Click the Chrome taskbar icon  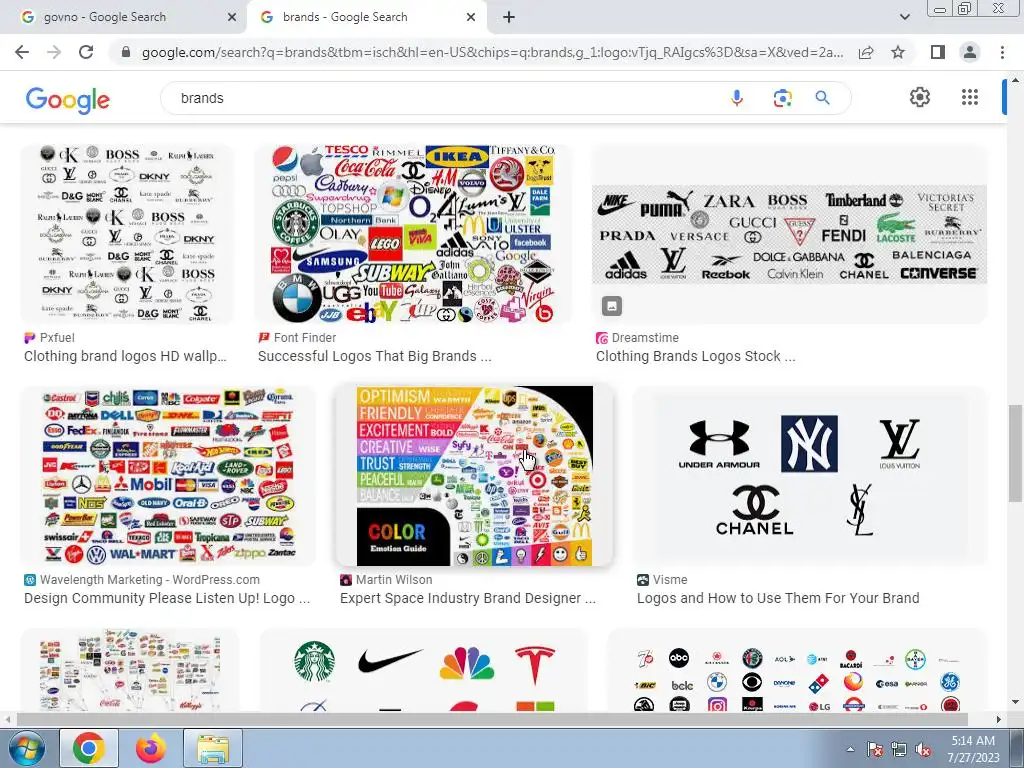(x=89, y=748)
